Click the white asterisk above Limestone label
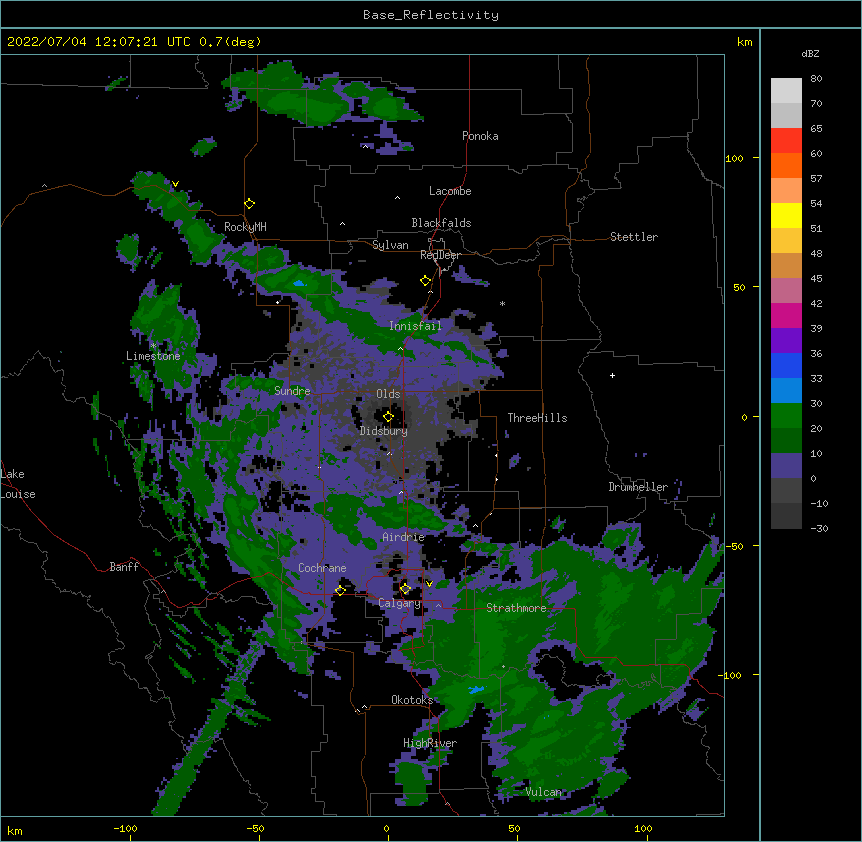Screen dimensions: 862x842 point(153,346)
